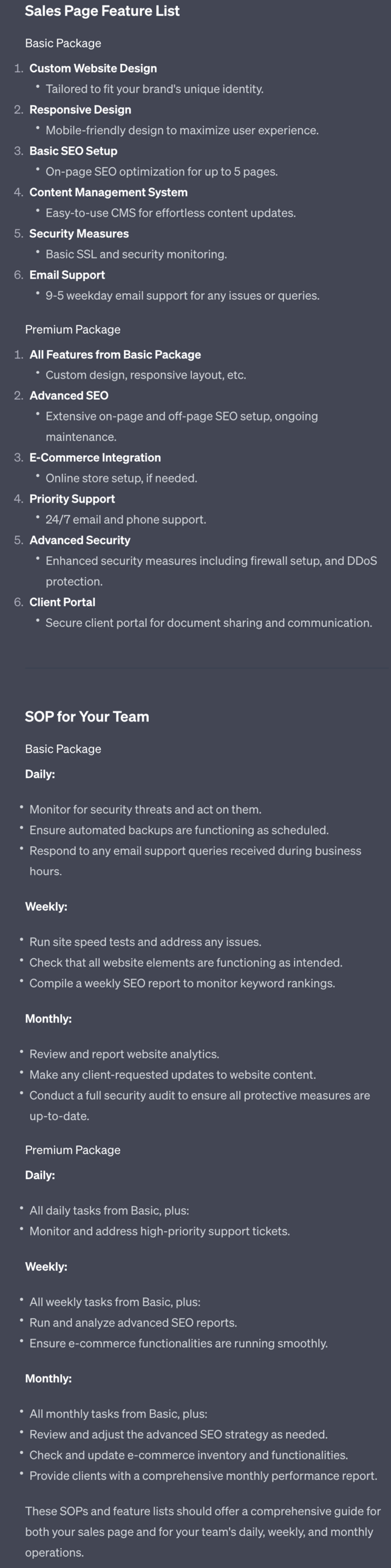
Task: Click All Features from Basic Package title
Action: pyautogui.click(x=115, y=354)
